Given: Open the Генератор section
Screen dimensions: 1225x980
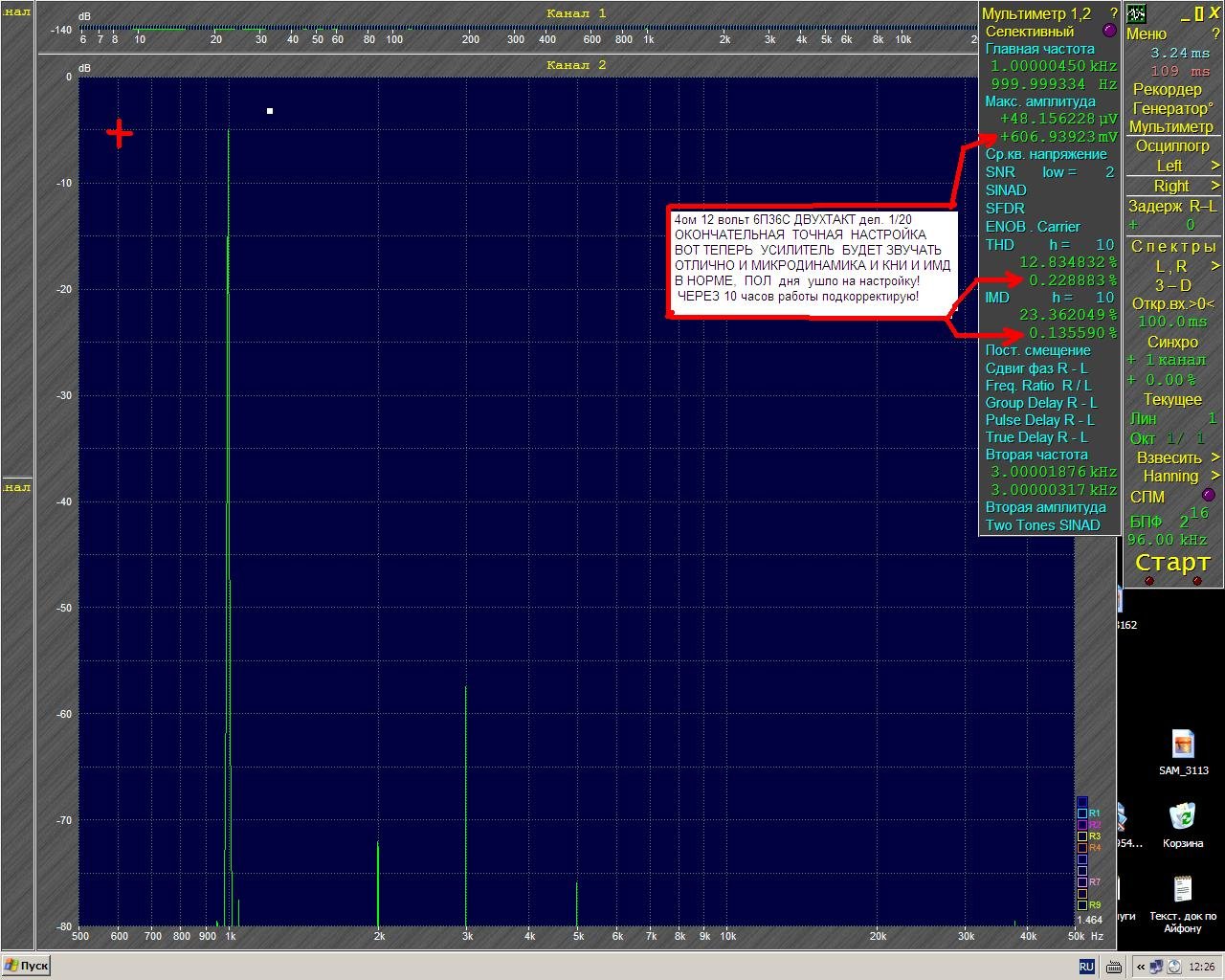Looking at the screenshot, I should coord(1172,108).
